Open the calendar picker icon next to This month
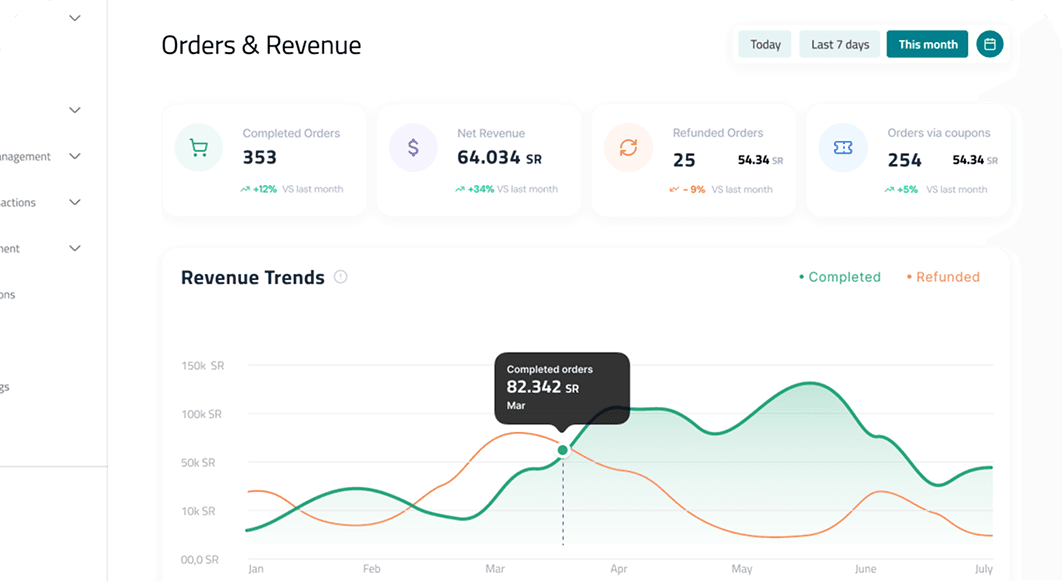1062x582 pixels. coord(990,44)
